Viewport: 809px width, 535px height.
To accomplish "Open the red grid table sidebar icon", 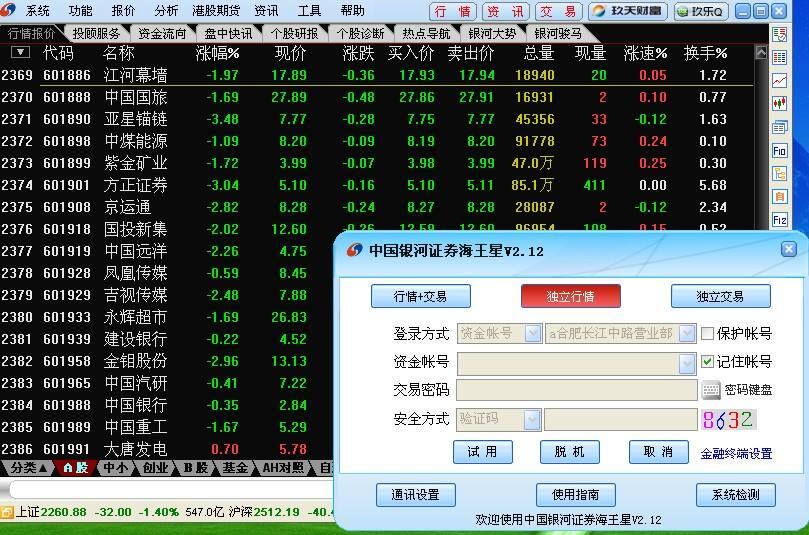I will (779, 57).
